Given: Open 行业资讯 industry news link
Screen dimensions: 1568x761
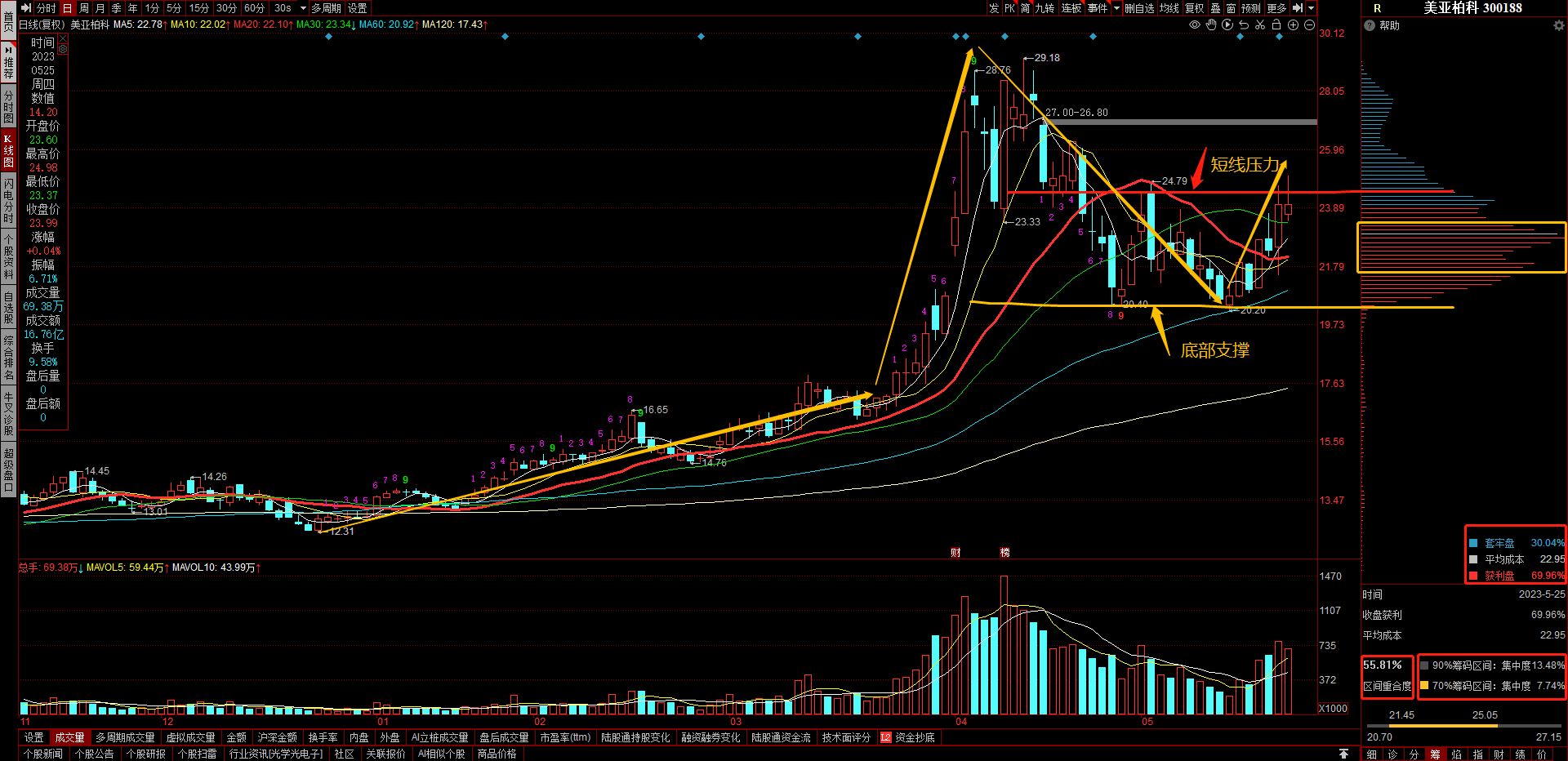Looking at the screenshot, I should (x=276, y=754).
